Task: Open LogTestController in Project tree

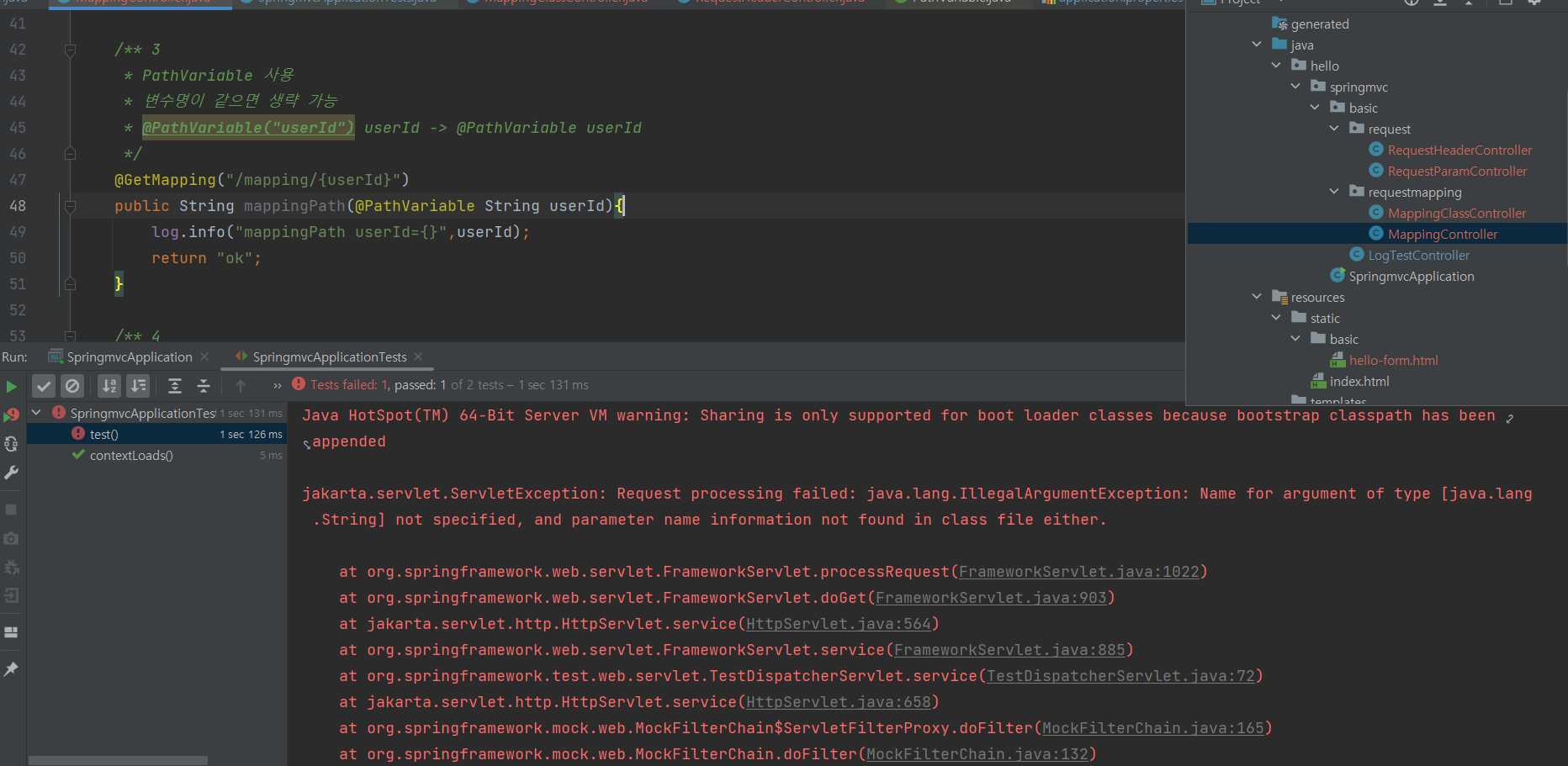Action: pyautogui.click(x=1418, y=255)
